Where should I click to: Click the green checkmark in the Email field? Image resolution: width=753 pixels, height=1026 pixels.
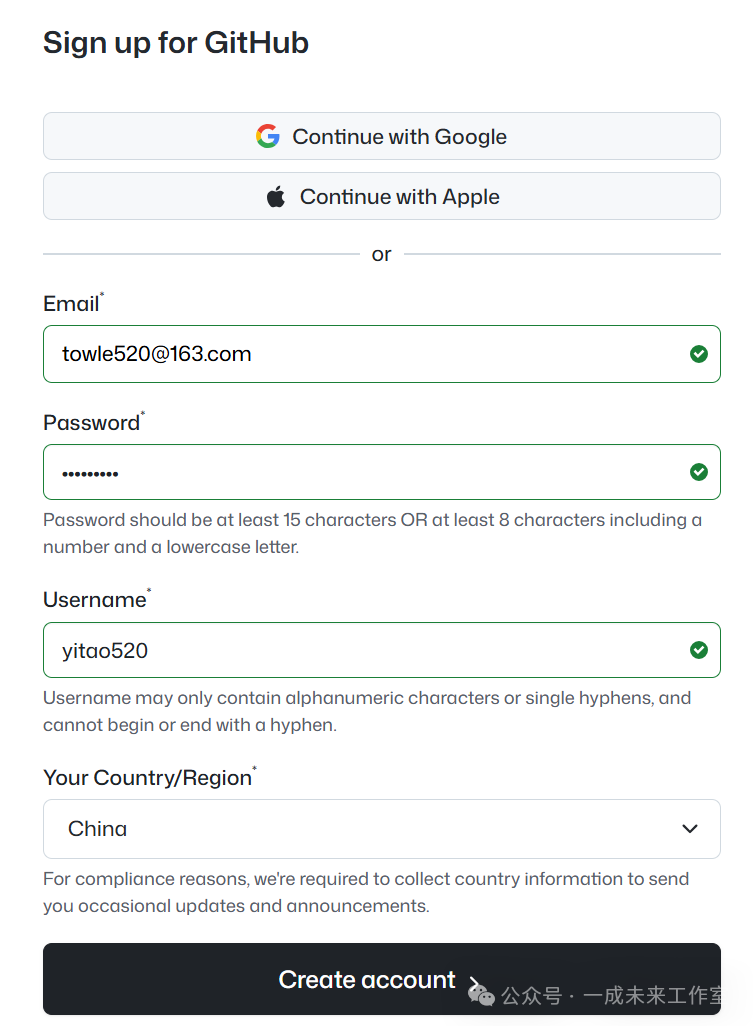pos(699,354)
